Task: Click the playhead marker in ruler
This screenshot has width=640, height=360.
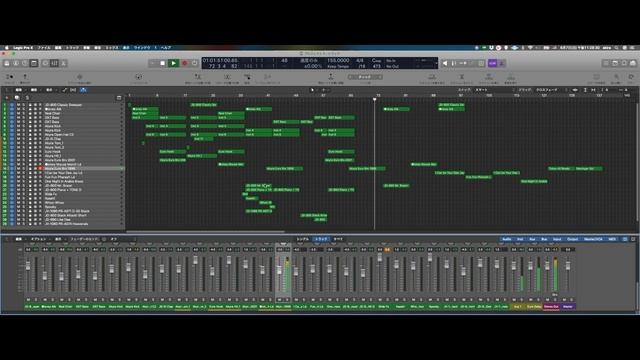Action: point(374,99)
